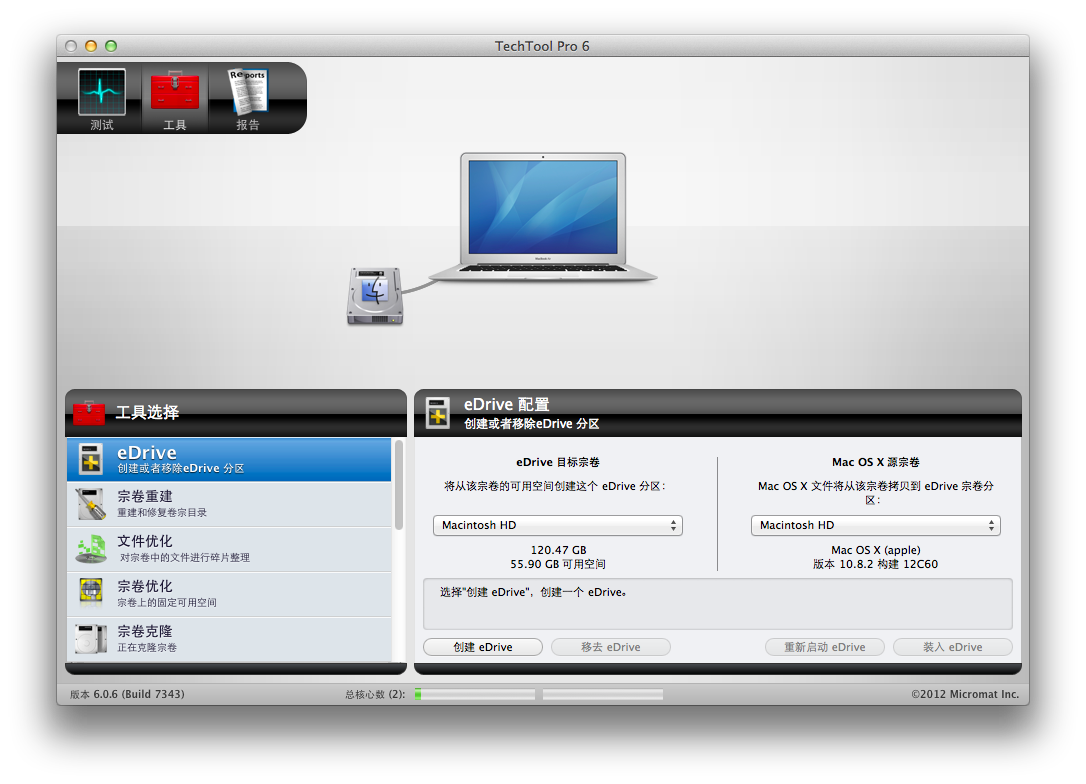Click the 重新启动 eDrive button
The width and height of the screenshot is (1086, 784).
pos(825,647)
